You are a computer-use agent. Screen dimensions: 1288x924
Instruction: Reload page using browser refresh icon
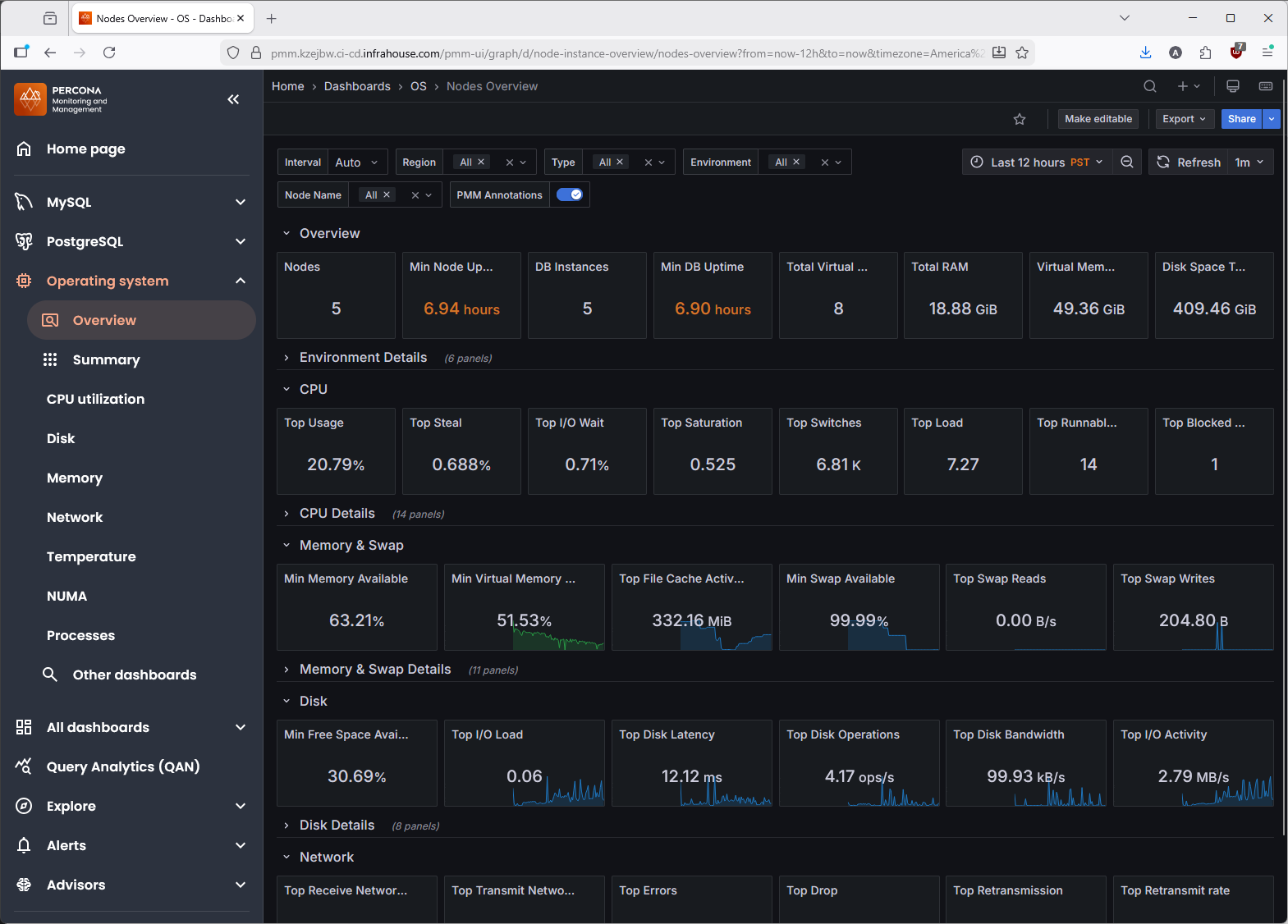click(109, 53)
